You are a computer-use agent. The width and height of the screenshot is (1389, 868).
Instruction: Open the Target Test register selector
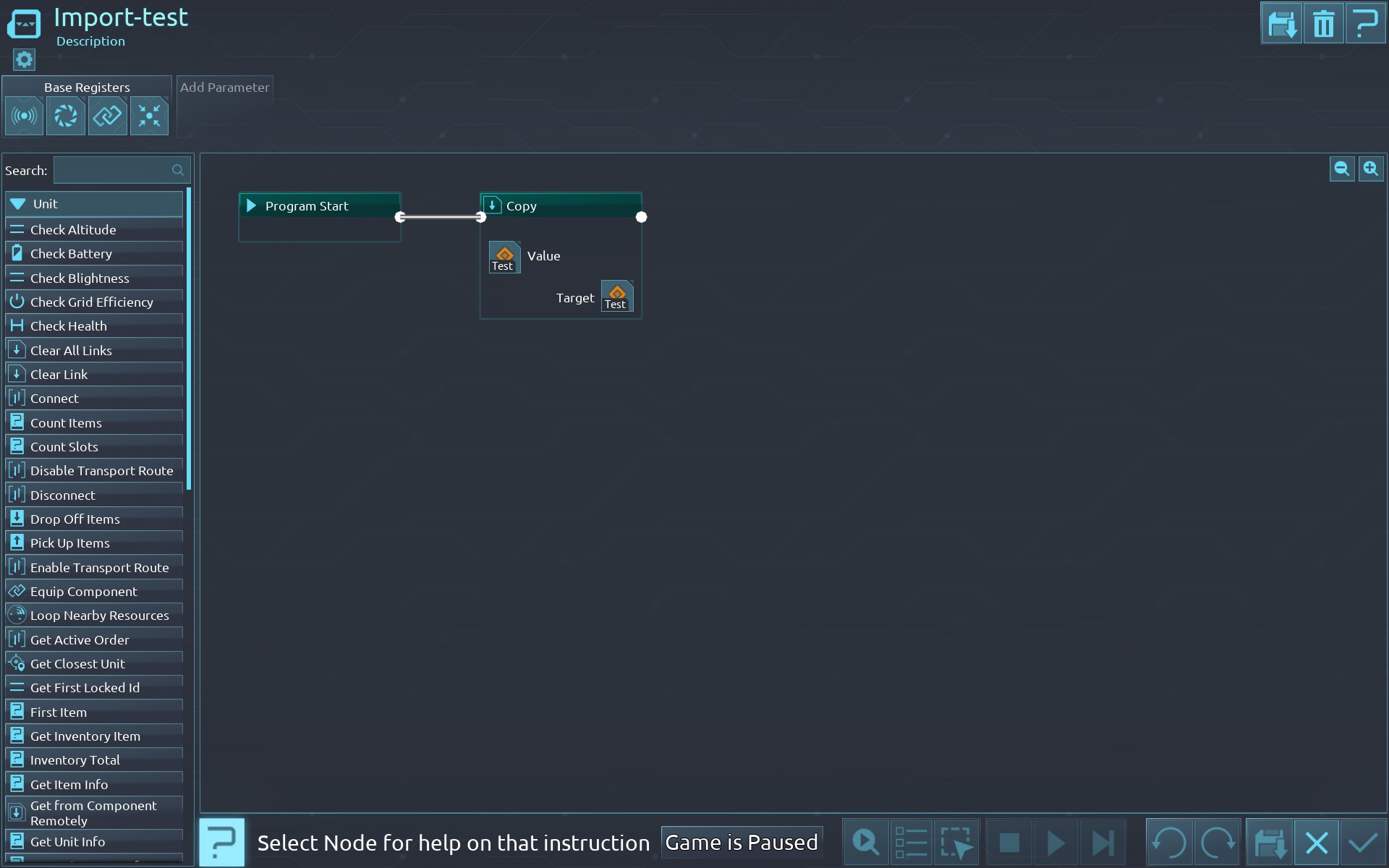click(x=617, y=296)
